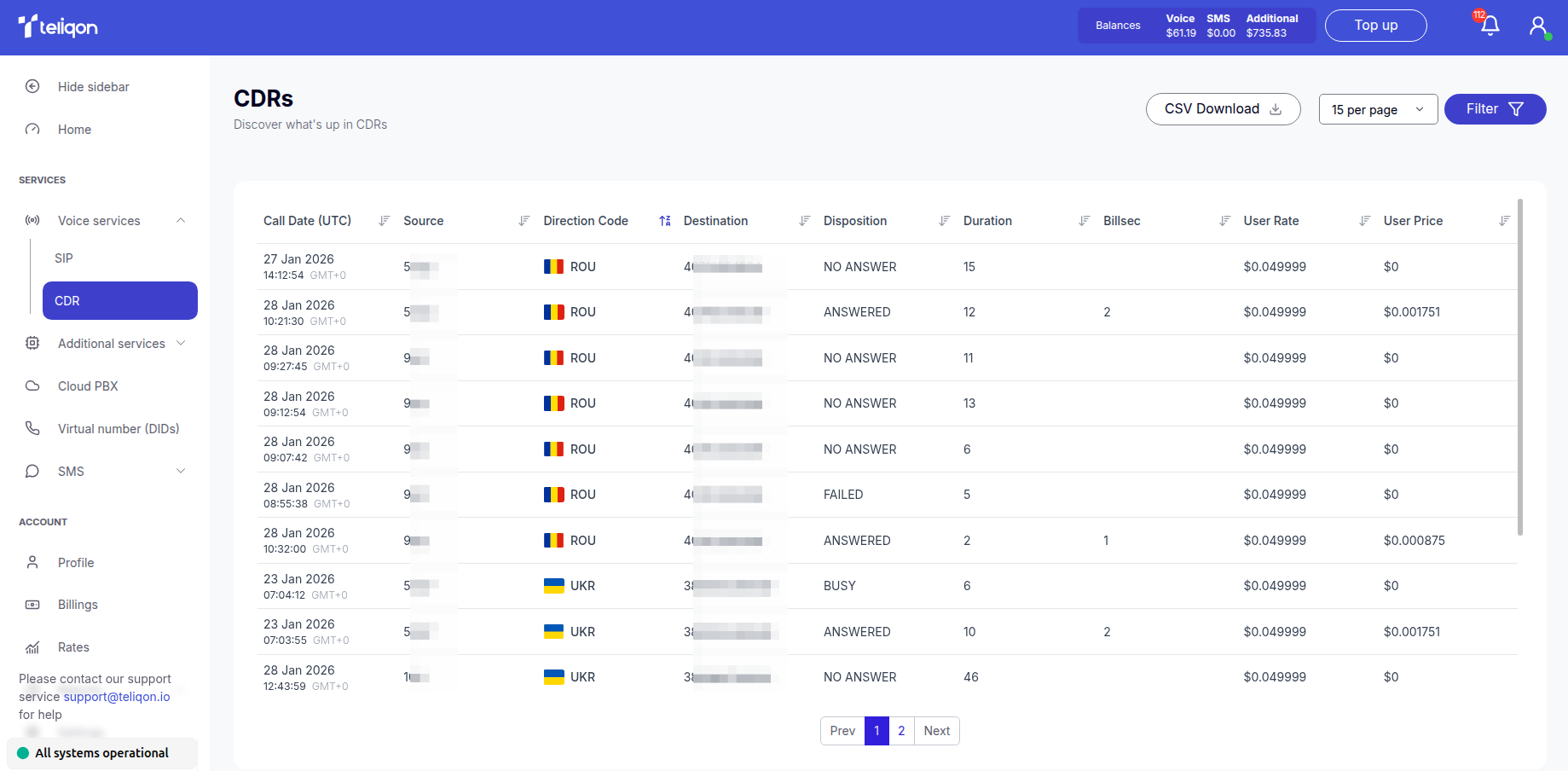Go to page 2 of results
The image size is (1568, 771).
click(x=901, y=731)
